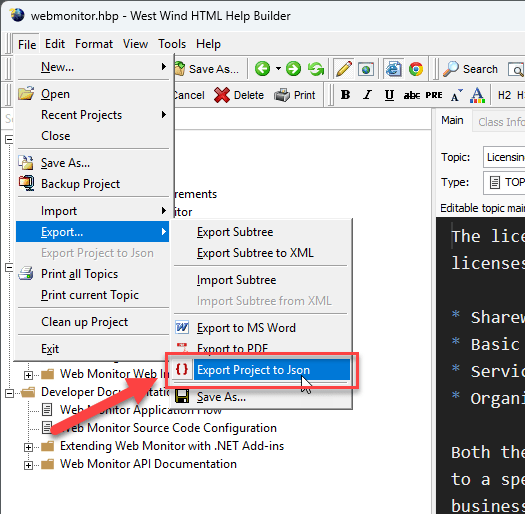This screenshot has height=514, width=525.
Task: Select Print current Topic
Action: pyautogui.click(x=92, y=295)
